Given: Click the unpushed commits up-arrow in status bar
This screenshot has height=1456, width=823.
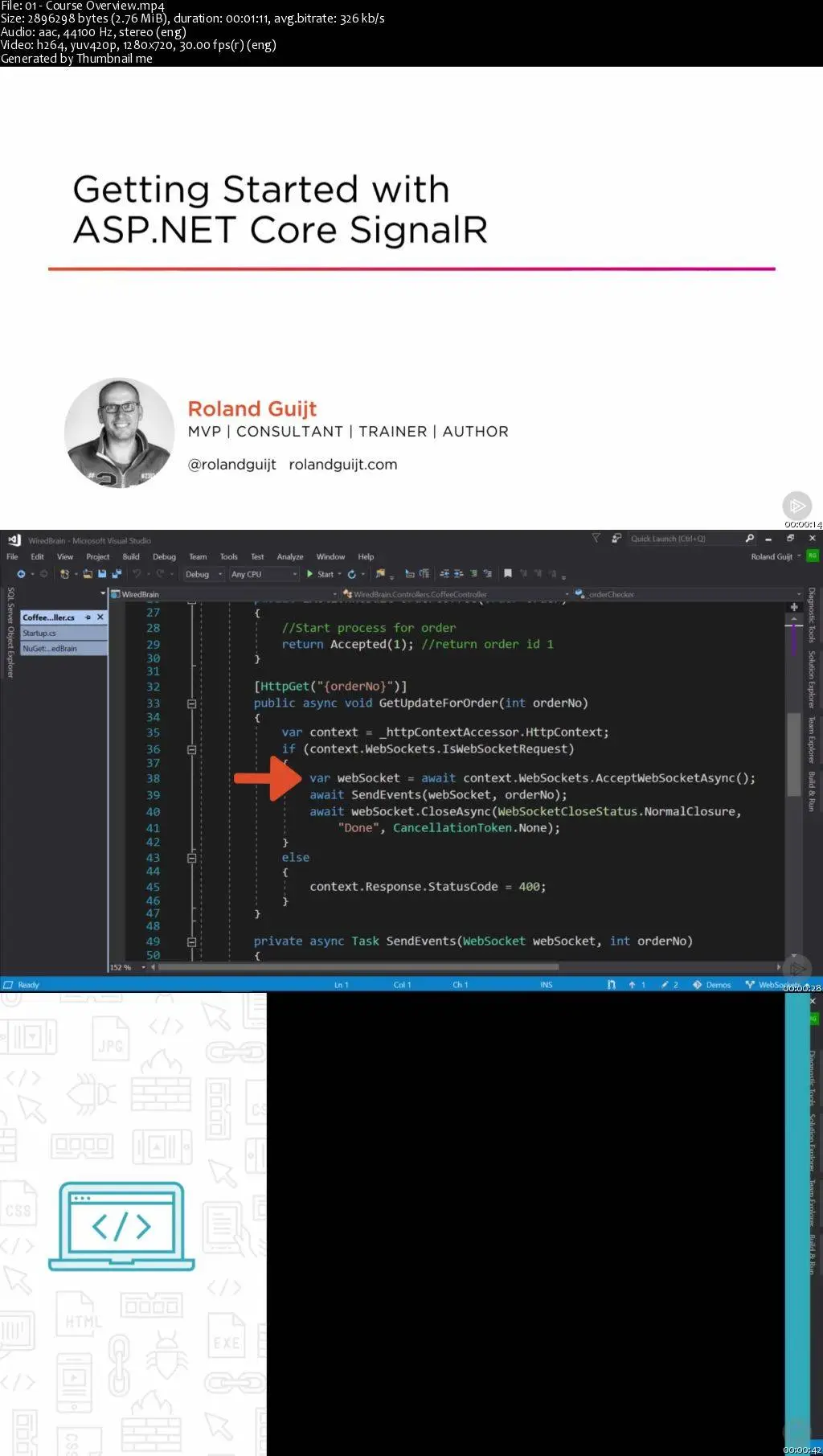Looking at the screenshot, I should point(633,984).
